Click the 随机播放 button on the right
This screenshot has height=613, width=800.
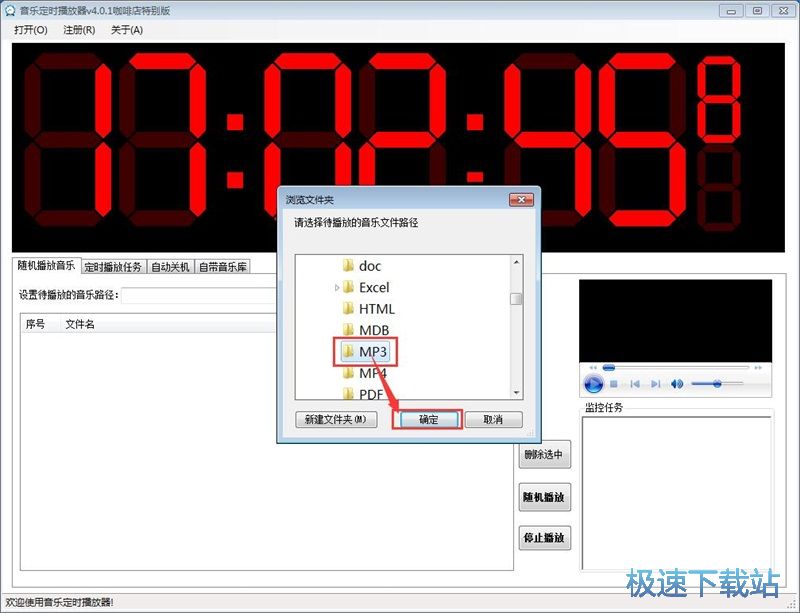[545, 497]
